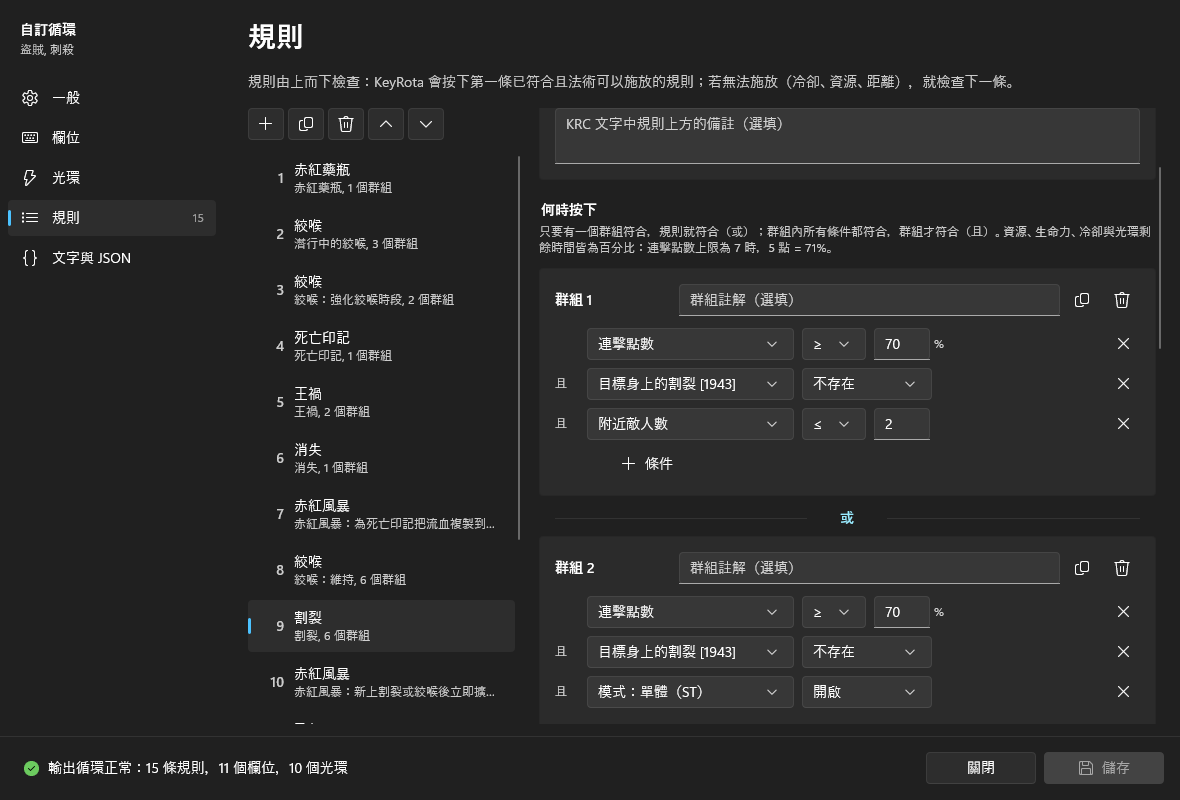Click the green status check icon

click(31, 768)
